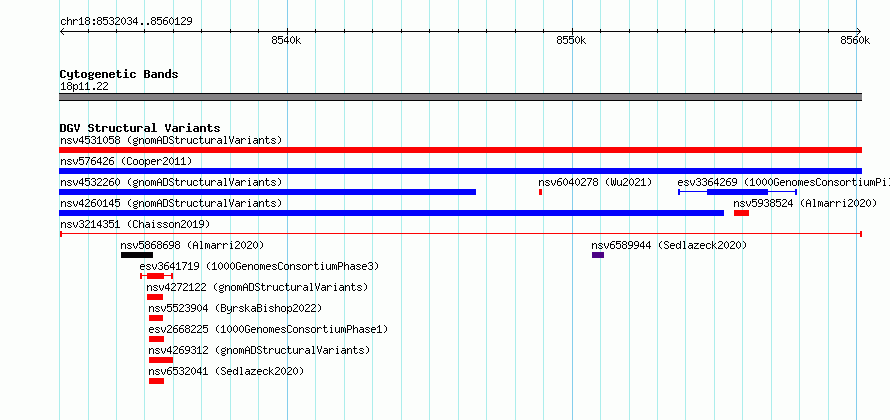Click the black nsv5868698 variant bar

(137, 255)
